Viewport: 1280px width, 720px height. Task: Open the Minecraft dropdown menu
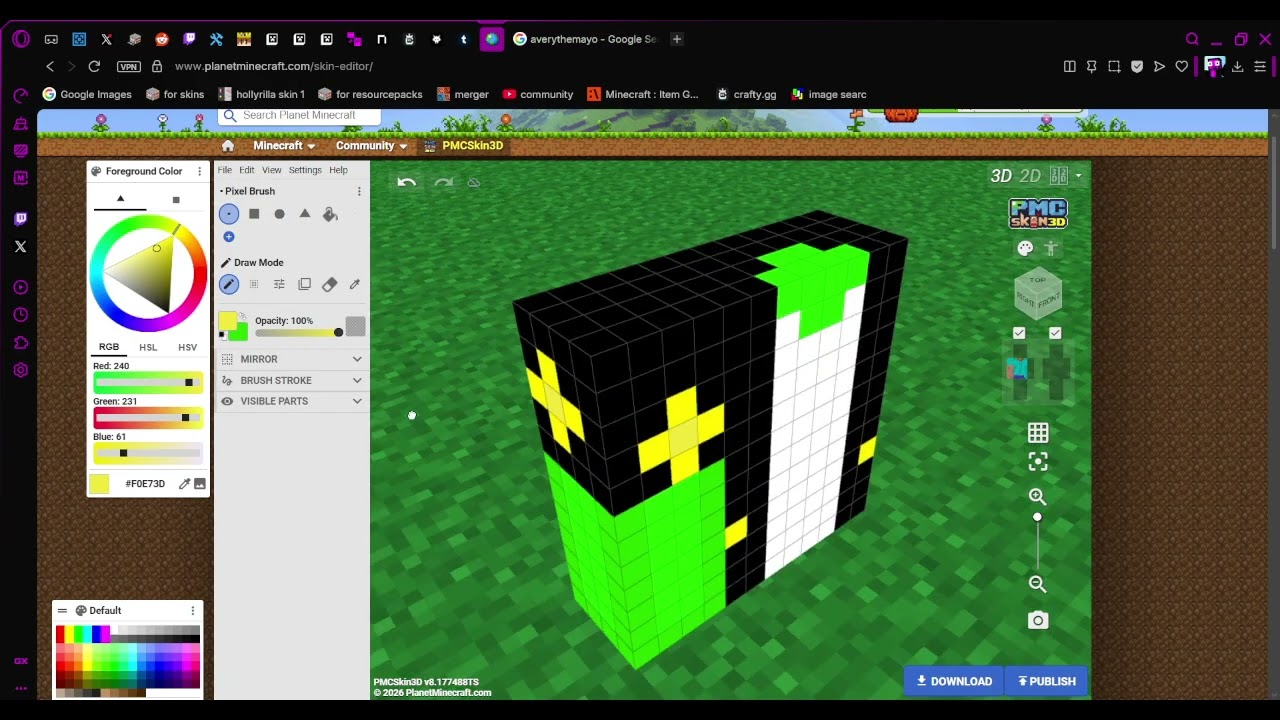tap(284, 145)
